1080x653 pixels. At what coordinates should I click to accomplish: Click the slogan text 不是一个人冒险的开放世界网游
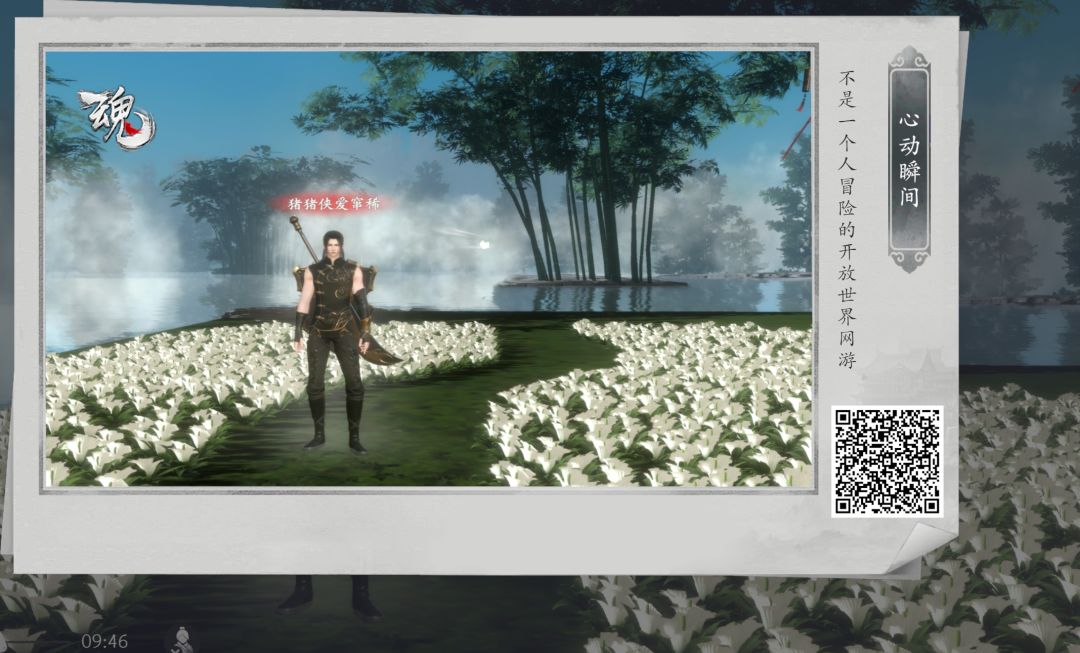(847, 219)
